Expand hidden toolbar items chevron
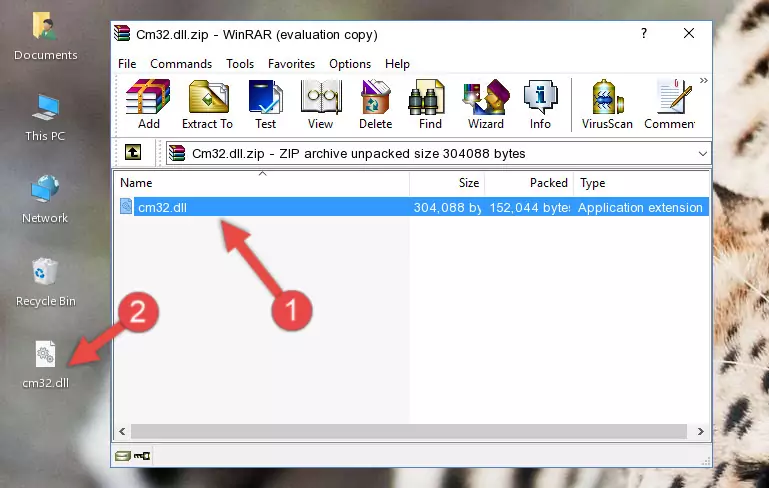Screen dimensions: 769x488 pyautogui.click(x=704, y=80)
